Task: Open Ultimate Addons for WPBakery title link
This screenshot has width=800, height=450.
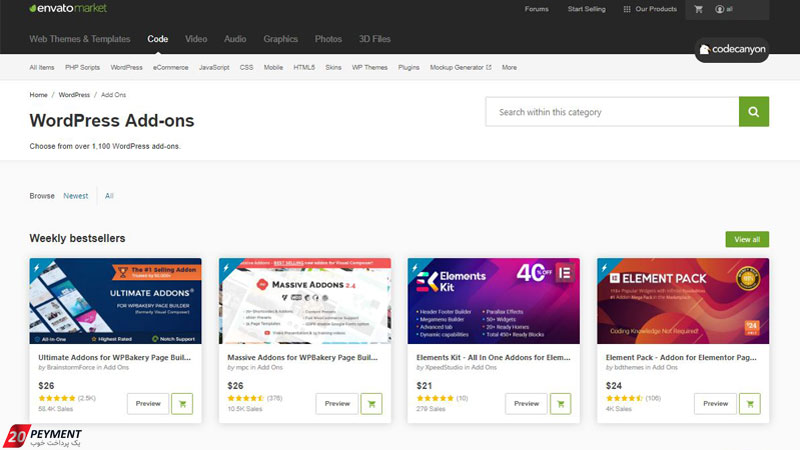Action: (x=114, y=358)
